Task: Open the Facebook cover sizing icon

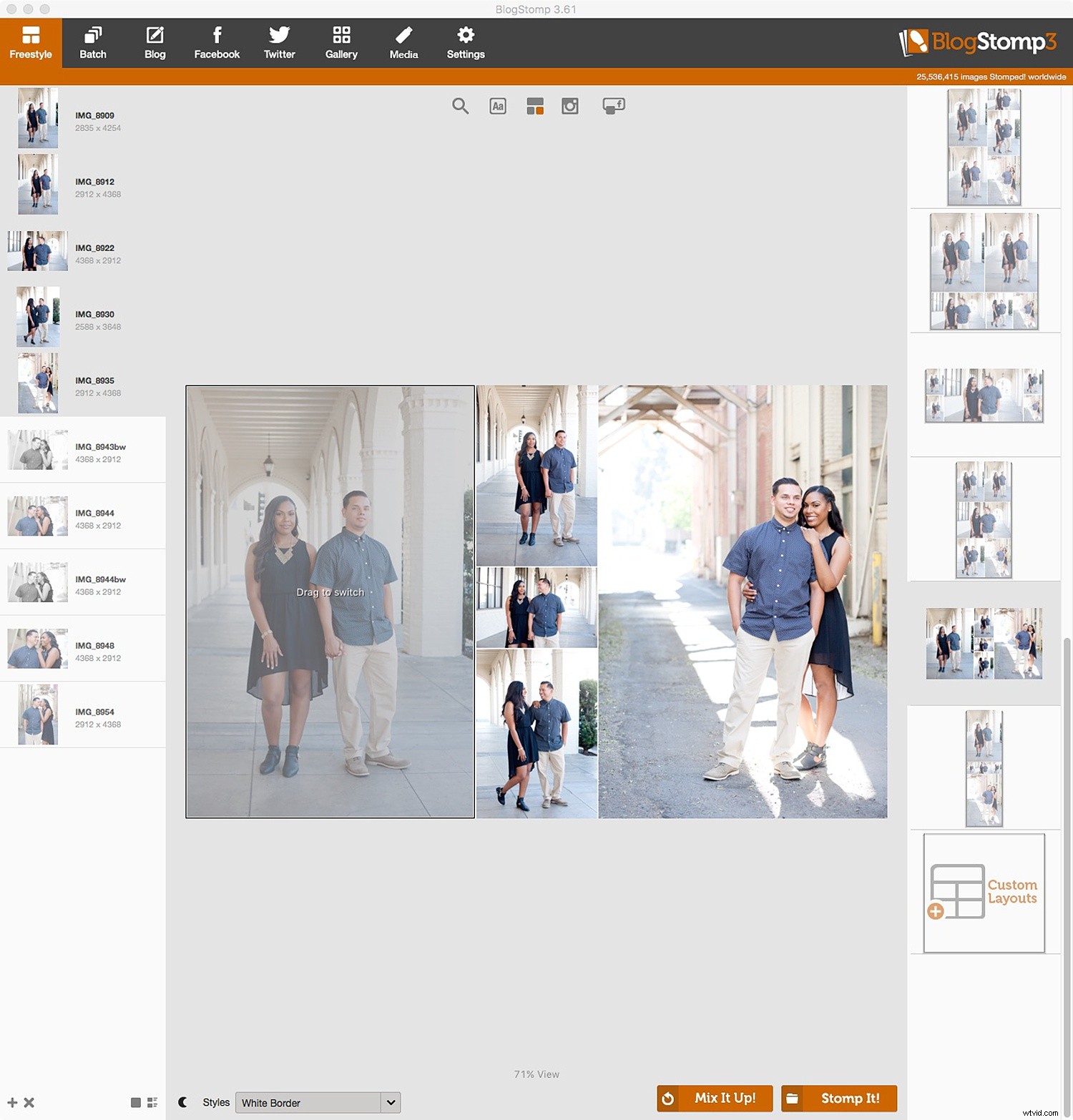Action: (x=613, y=106)
